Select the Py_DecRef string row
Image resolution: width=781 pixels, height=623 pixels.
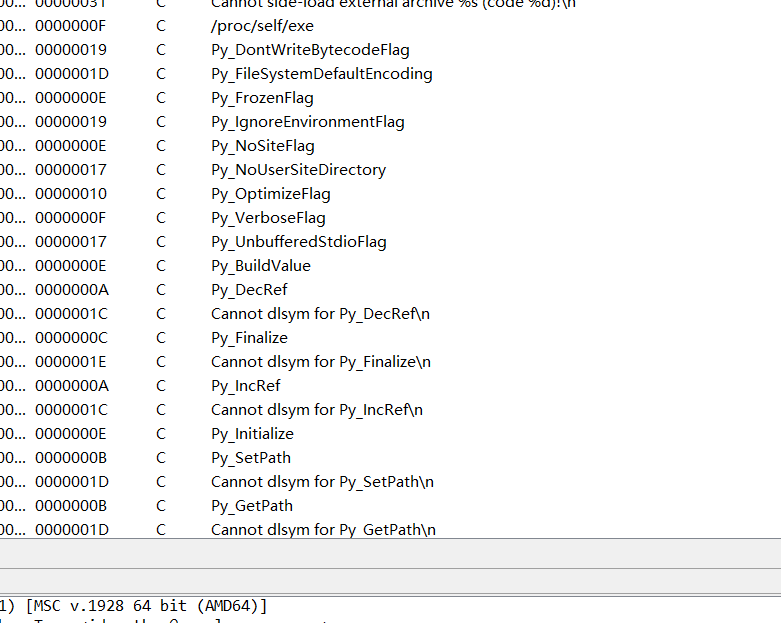pos(390,290)
